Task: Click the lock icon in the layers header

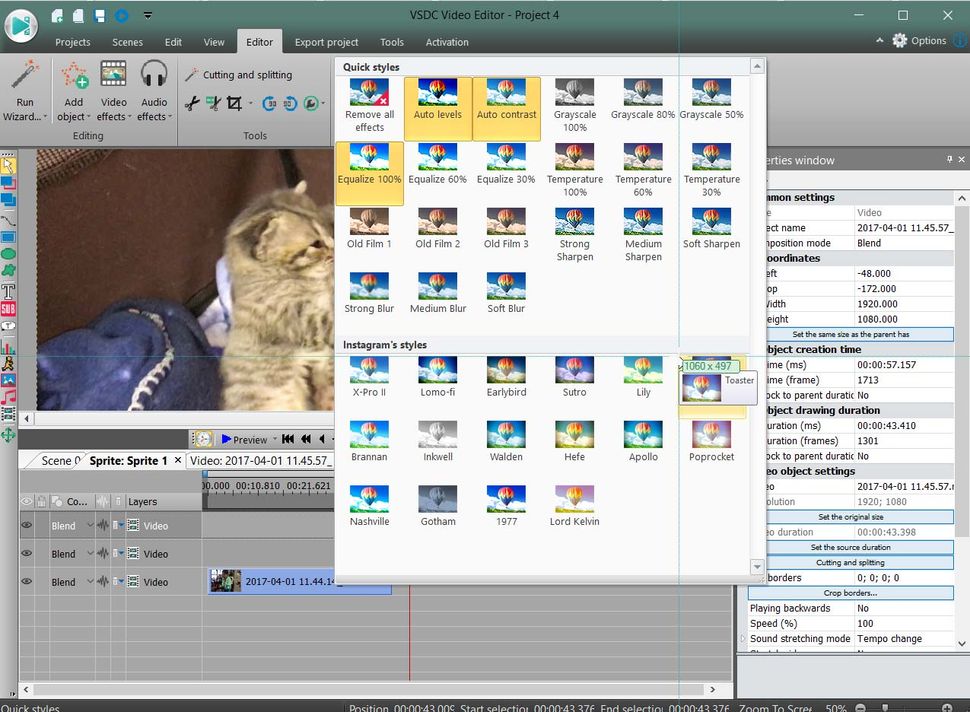Action: click(40, 501)
